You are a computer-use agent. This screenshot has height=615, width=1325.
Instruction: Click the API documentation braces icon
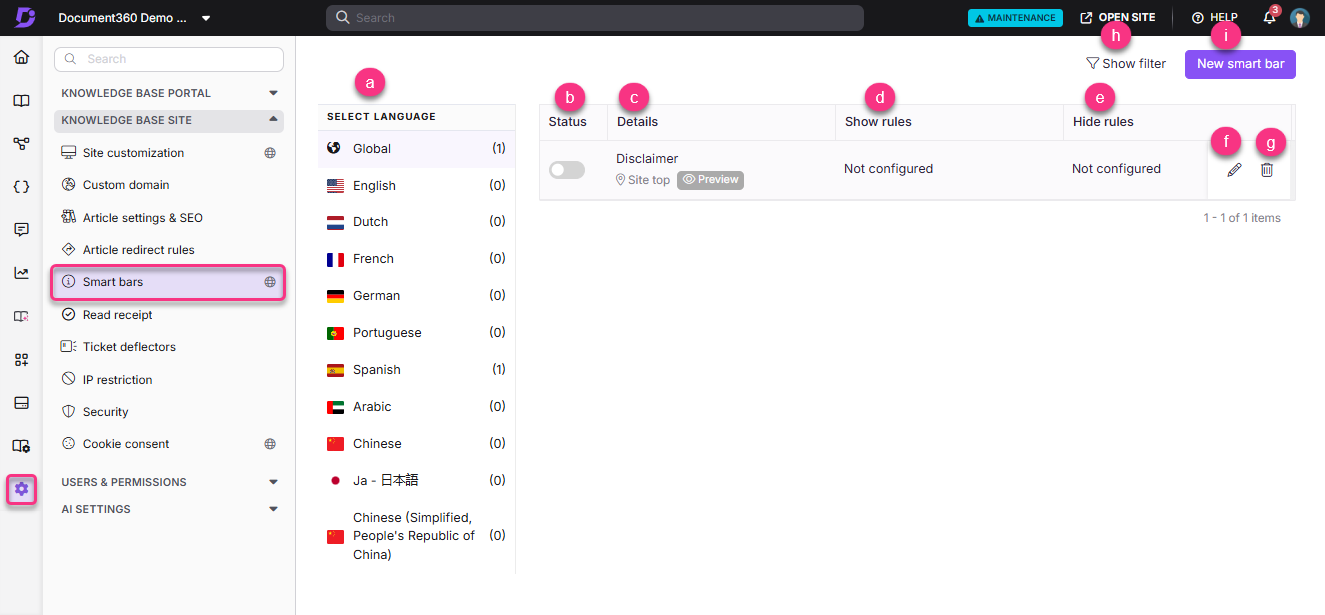[x=21, y=186]
